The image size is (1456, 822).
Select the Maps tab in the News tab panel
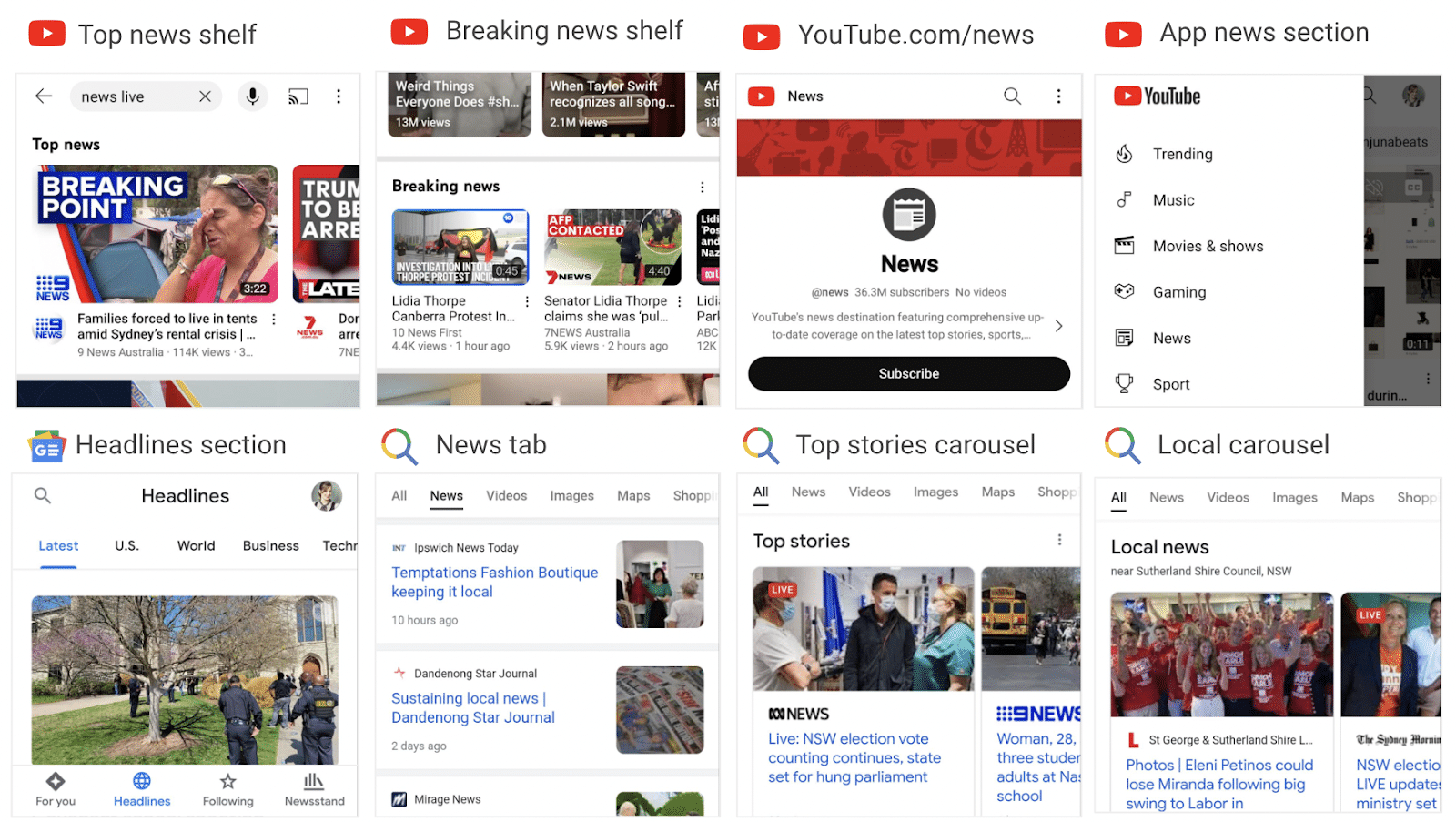(x=633, y=496)
